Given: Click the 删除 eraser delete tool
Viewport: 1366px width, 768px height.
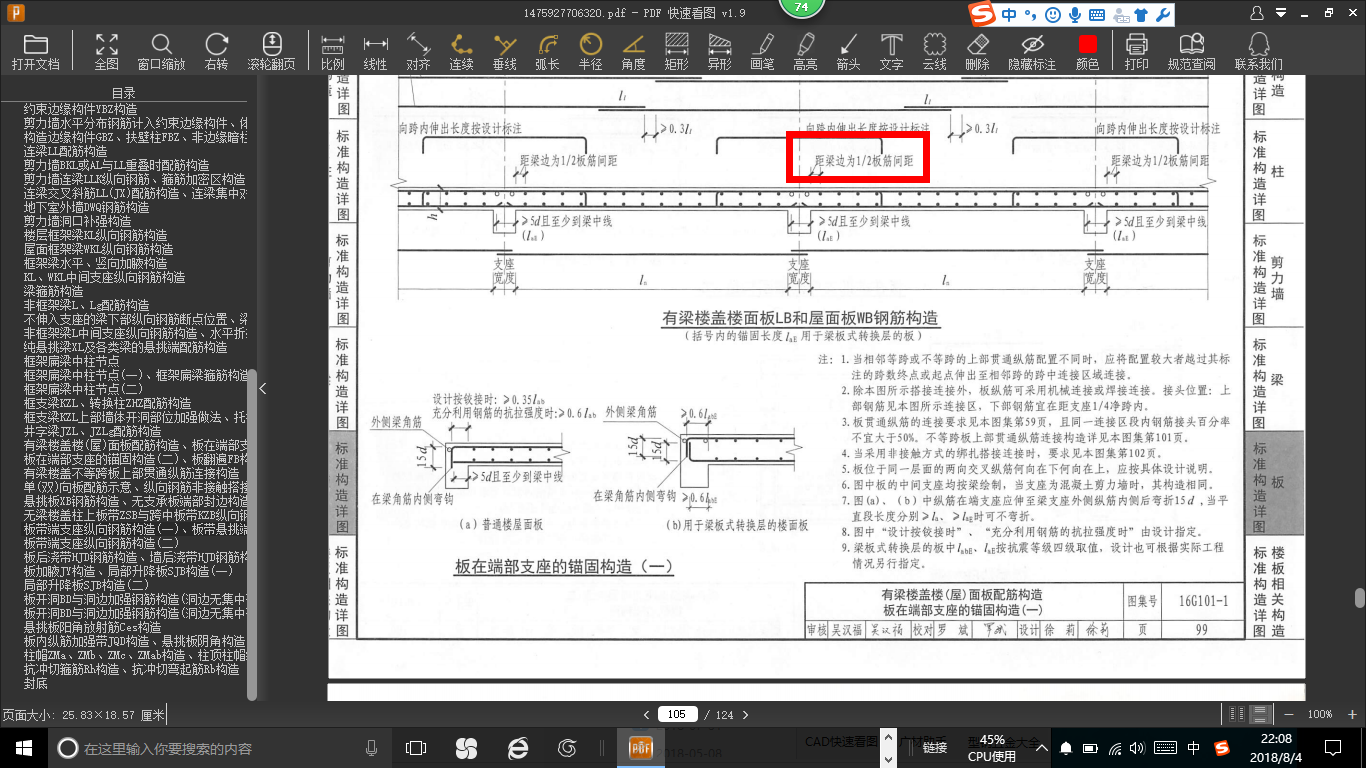Looking at the screenshot, I should point(977,51).
